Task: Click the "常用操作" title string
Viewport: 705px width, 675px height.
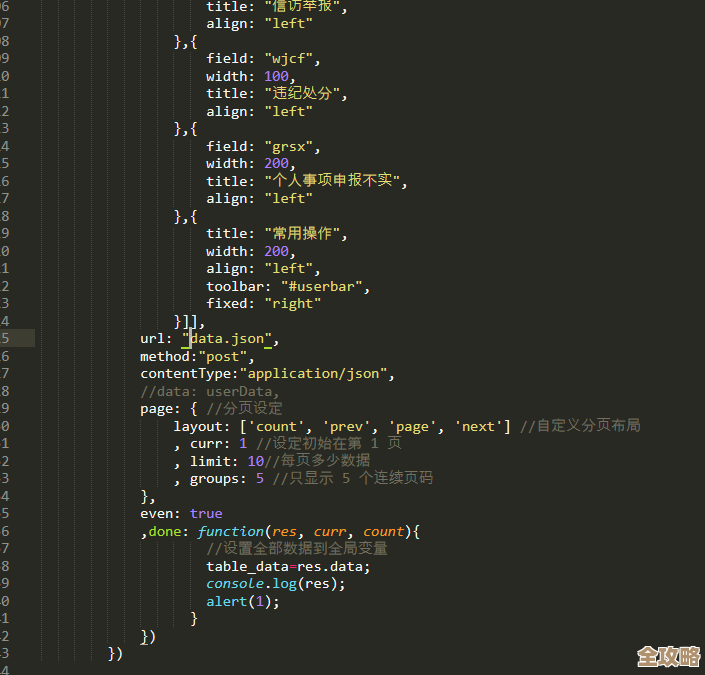Action: pos(304,234)
